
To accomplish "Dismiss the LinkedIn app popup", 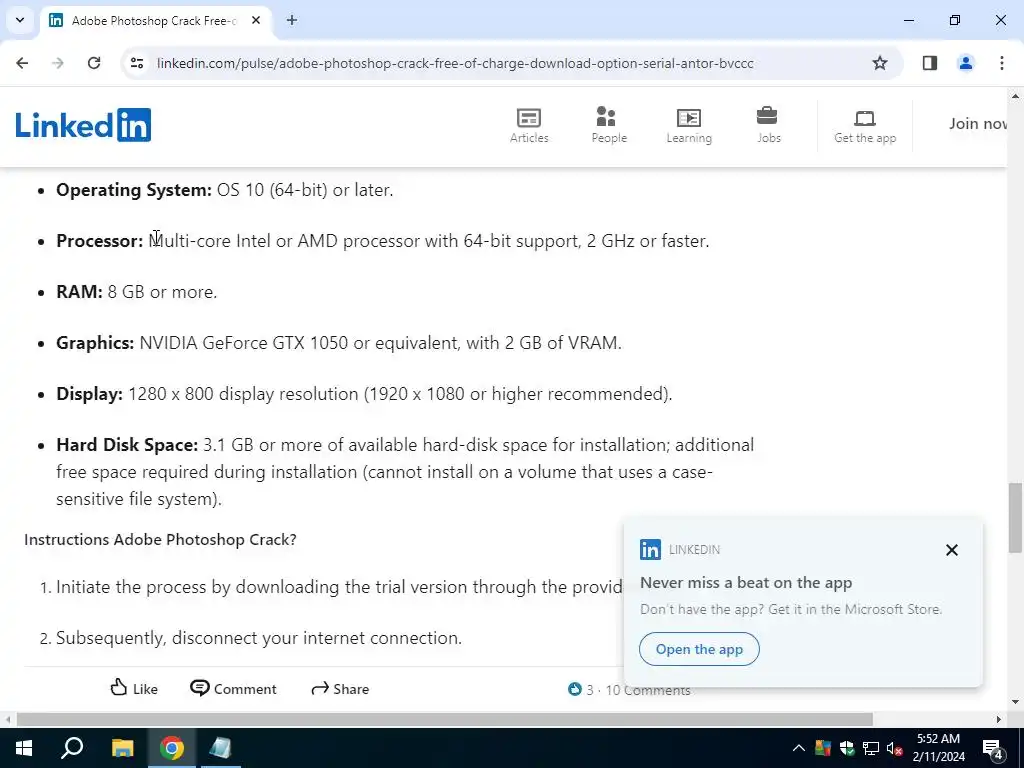I will 952,550.
